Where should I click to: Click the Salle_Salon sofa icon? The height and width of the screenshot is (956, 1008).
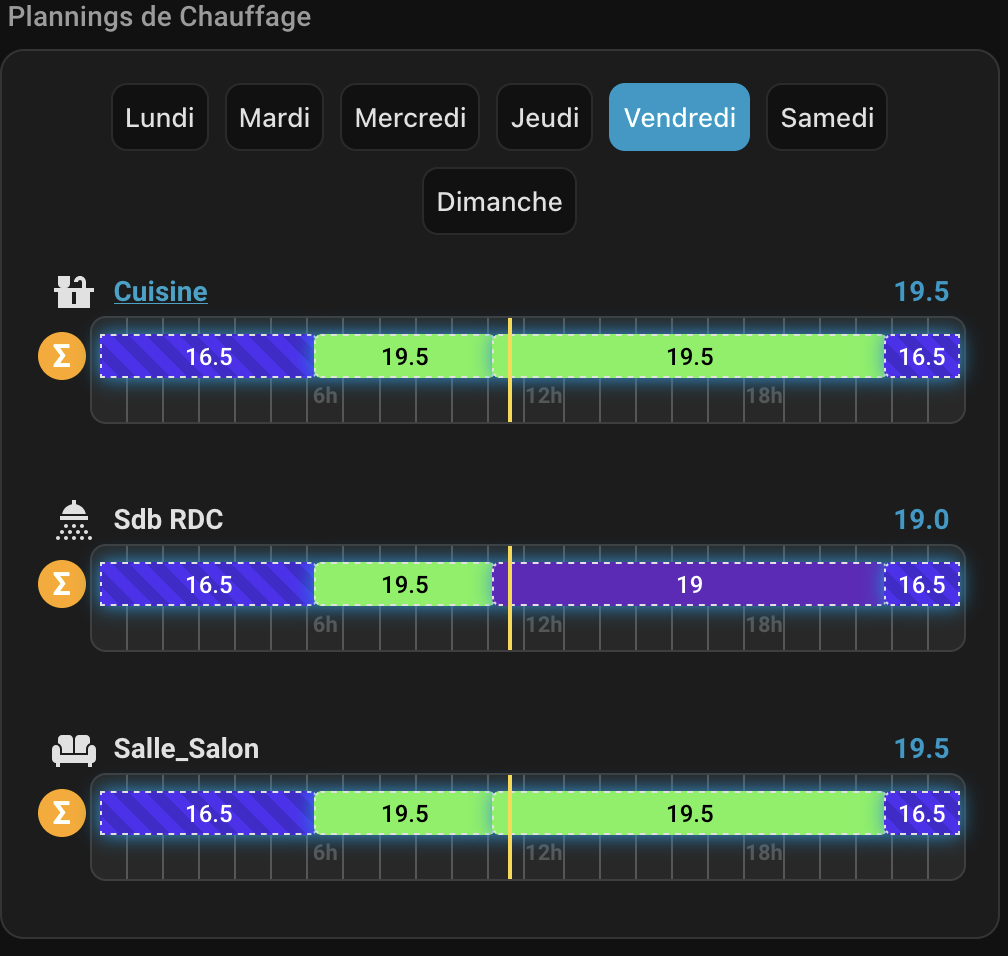pos(73,749)
